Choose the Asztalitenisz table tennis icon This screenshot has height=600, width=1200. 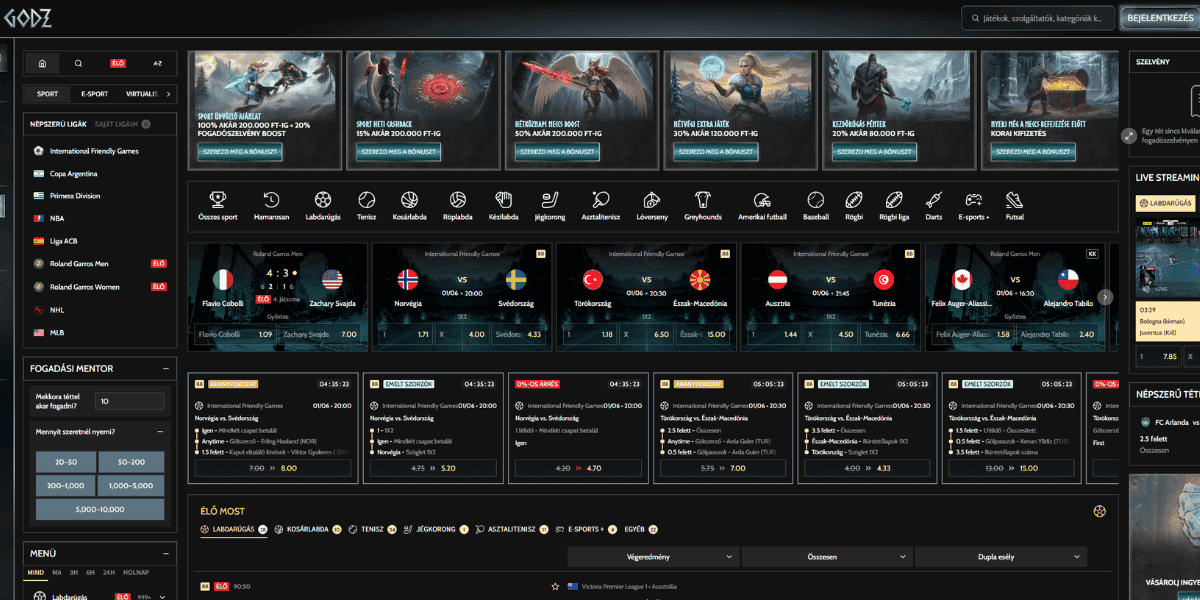click(600, 199)
